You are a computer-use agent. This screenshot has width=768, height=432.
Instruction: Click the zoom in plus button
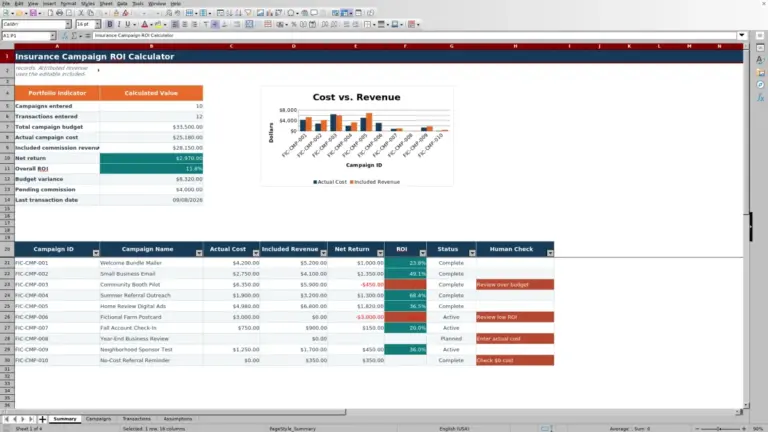(x=744, y=429)
